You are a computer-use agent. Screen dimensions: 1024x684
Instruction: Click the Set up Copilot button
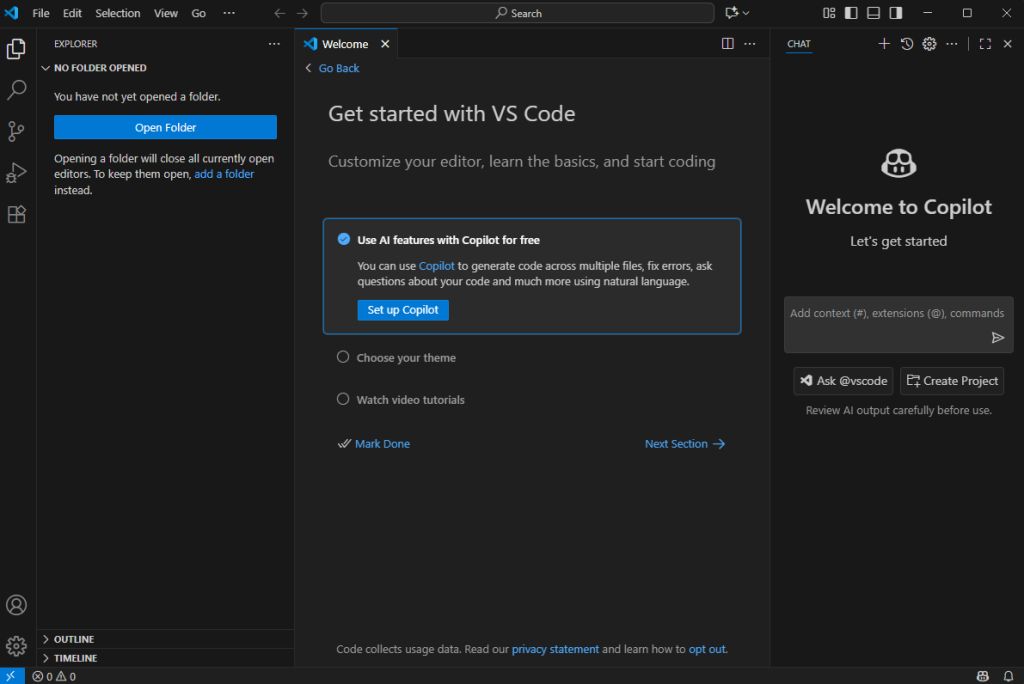pyautogui.click(x=403, y=310)
